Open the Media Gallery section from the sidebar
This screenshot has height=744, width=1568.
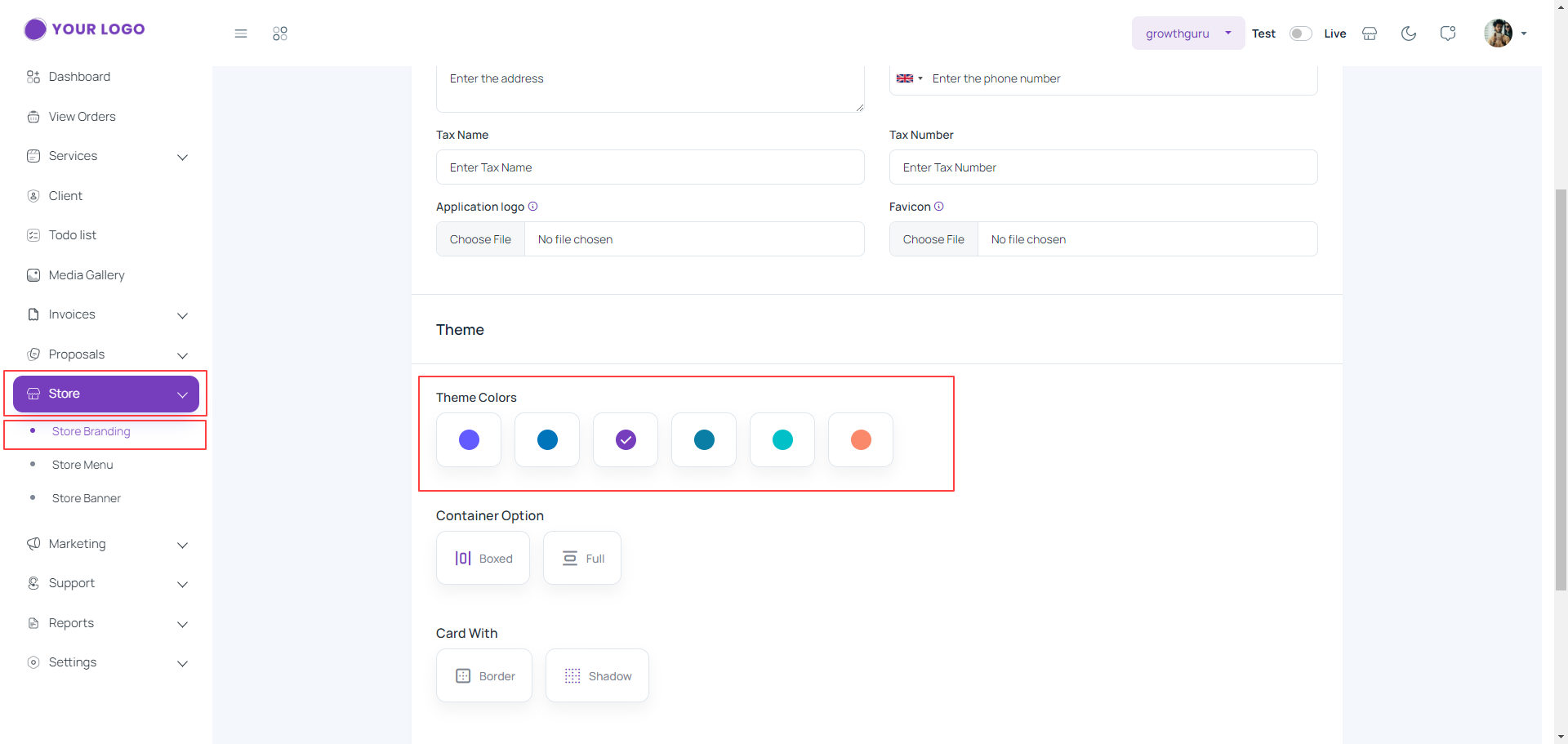[86, 275]
